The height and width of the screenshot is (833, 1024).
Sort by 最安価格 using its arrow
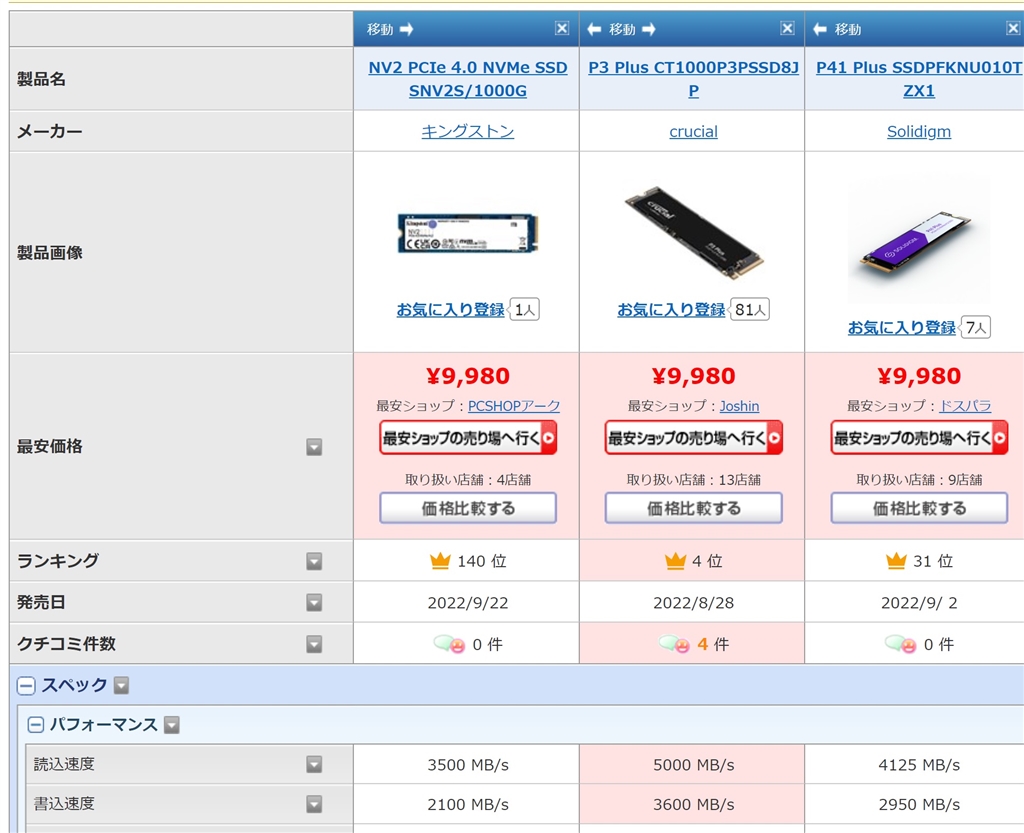pyautogui.click(x=314, y=447)
